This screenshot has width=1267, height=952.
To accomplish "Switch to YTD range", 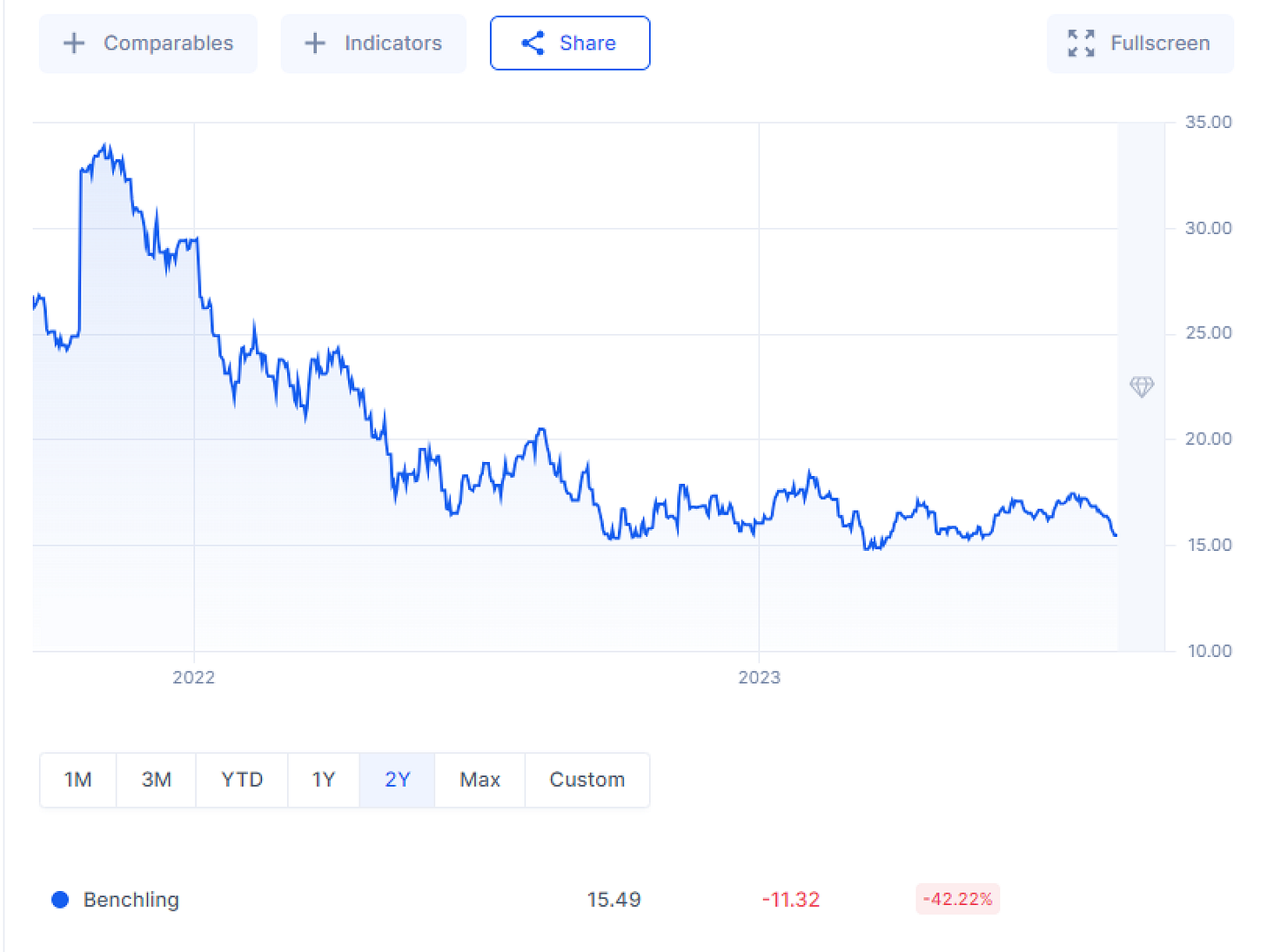I will pyautogui.click(x=242, y=780).
